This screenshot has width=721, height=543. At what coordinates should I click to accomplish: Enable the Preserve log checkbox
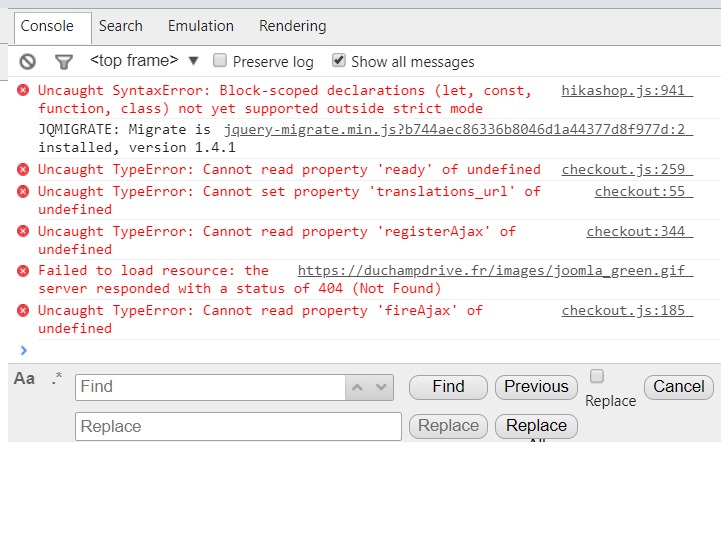coord(220,60)
